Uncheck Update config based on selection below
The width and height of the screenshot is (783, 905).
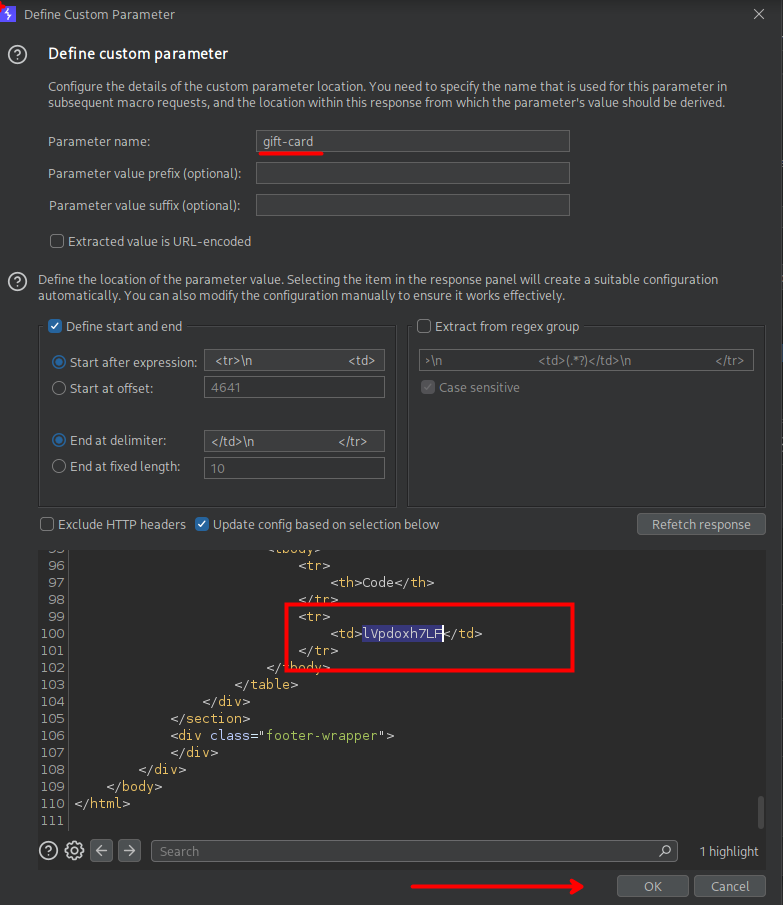coord(202,524)
